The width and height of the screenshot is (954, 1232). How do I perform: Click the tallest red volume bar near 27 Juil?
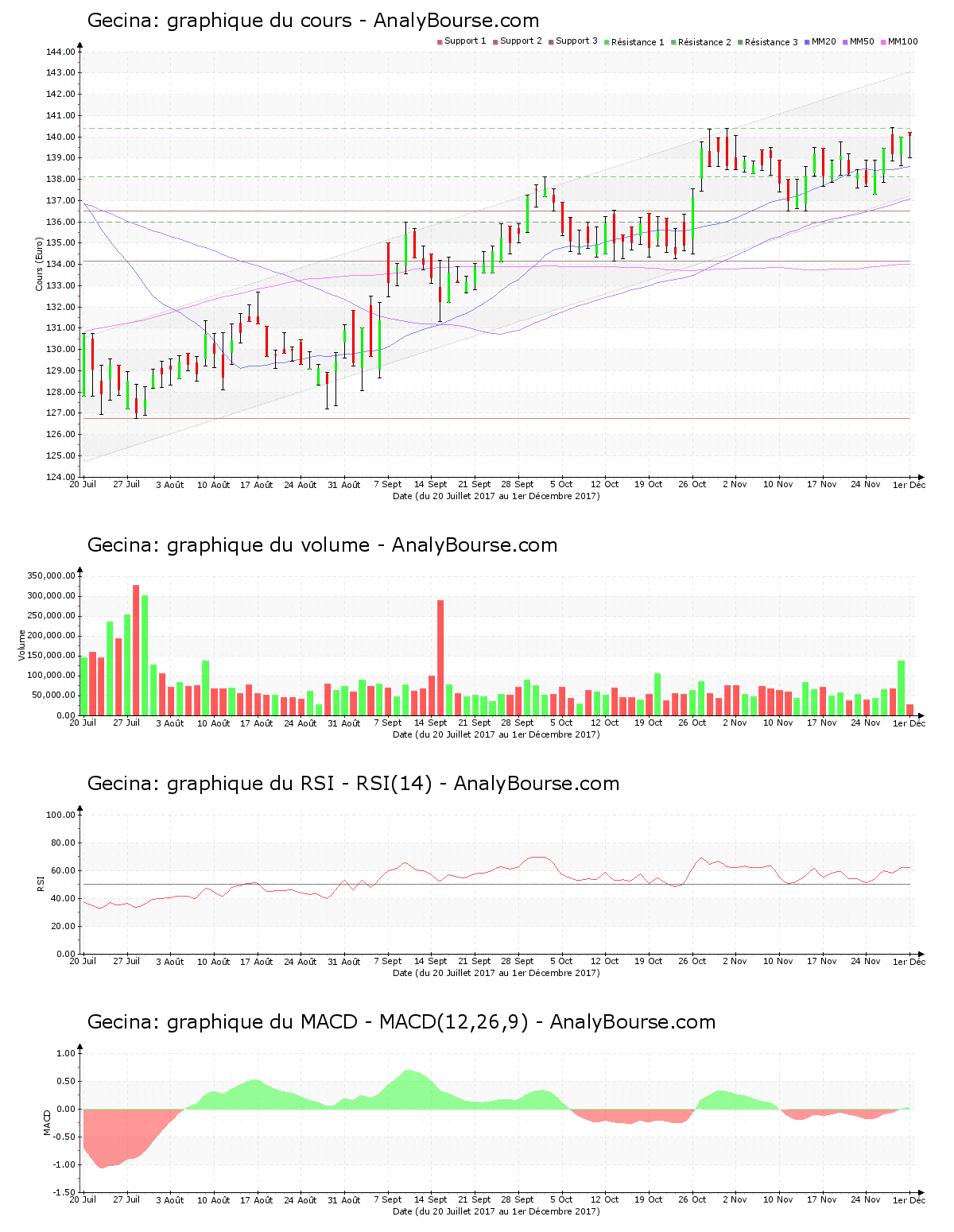coord(136,650)
